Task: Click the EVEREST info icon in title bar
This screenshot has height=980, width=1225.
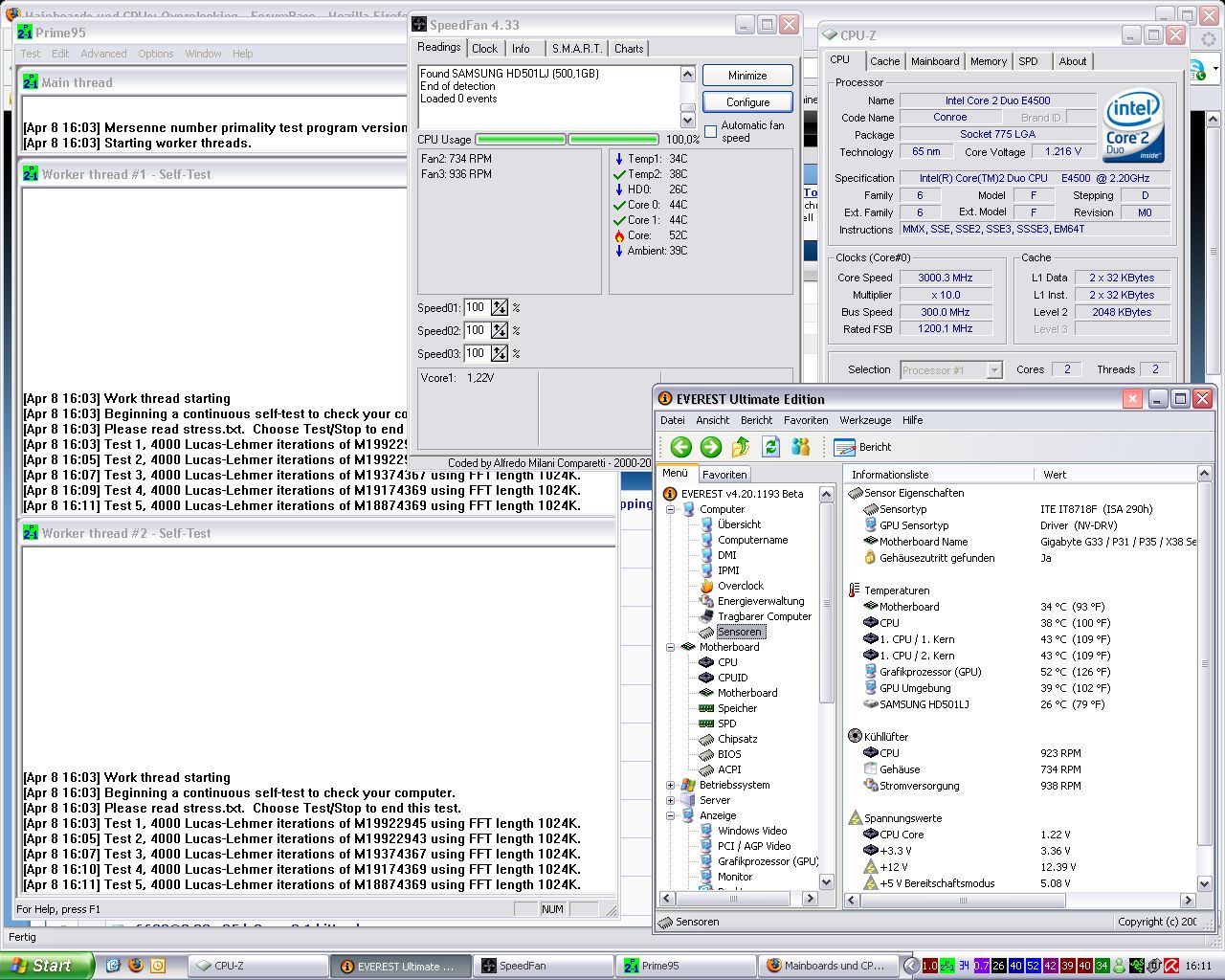Action: click(665, 399)
